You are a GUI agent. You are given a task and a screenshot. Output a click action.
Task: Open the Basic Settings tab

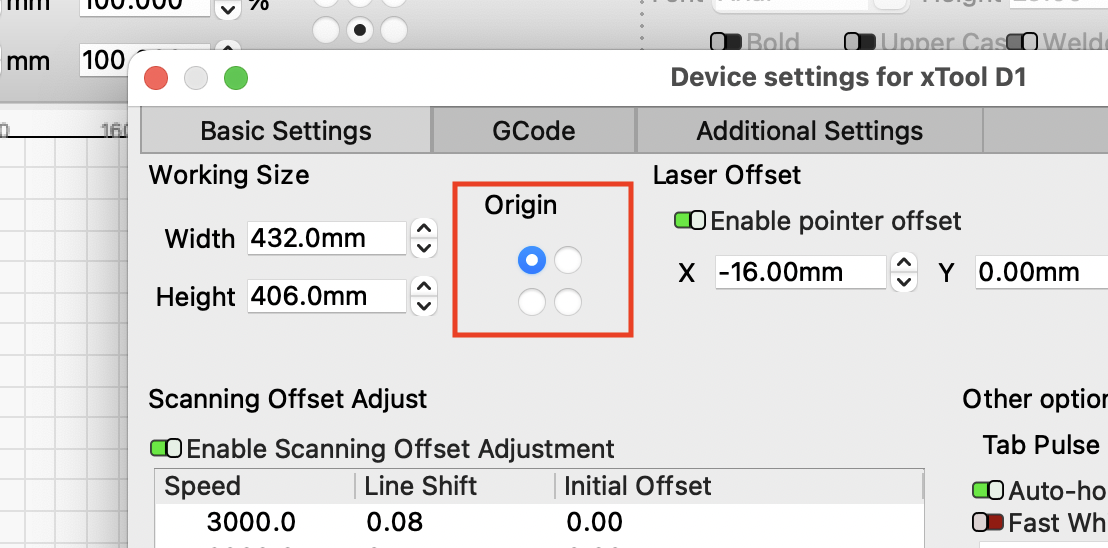286,131
